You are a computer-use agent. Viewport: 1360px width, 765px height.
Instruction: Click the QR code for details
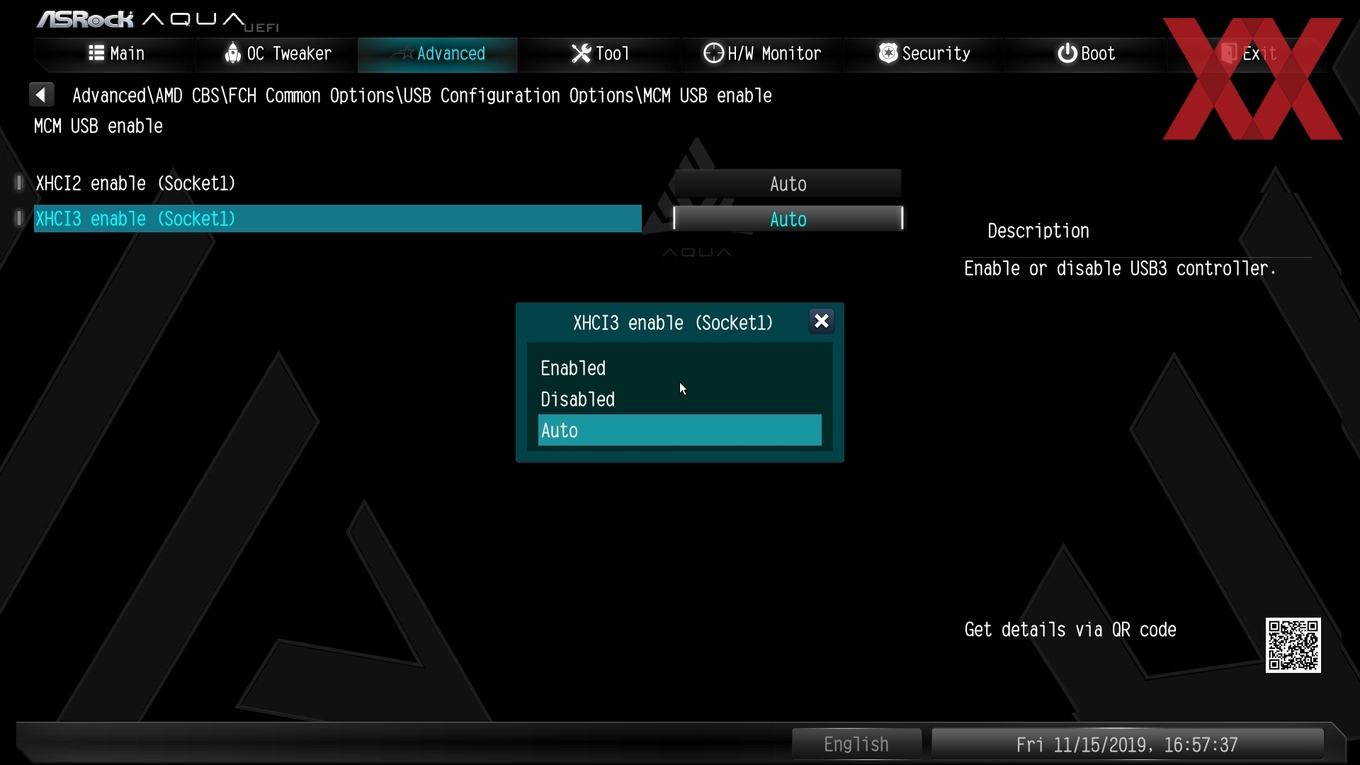pos(1293,645)
